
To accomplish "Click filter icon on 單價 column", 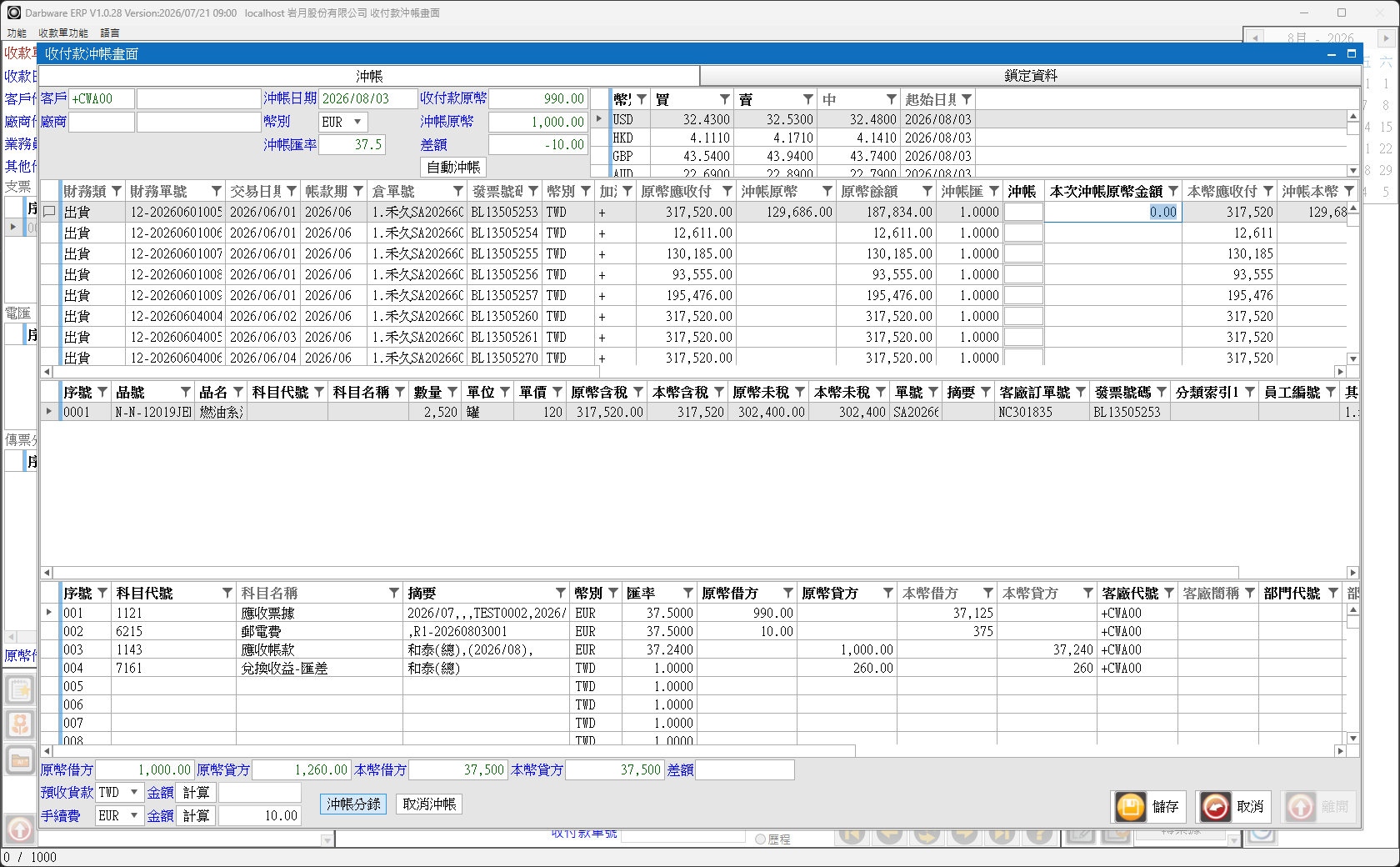I will [x=557, y=392].
